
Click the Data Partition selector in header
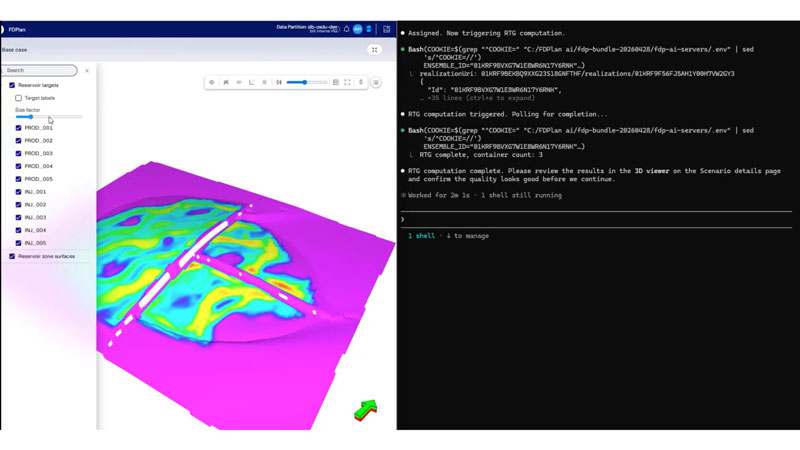coord(307,29)
